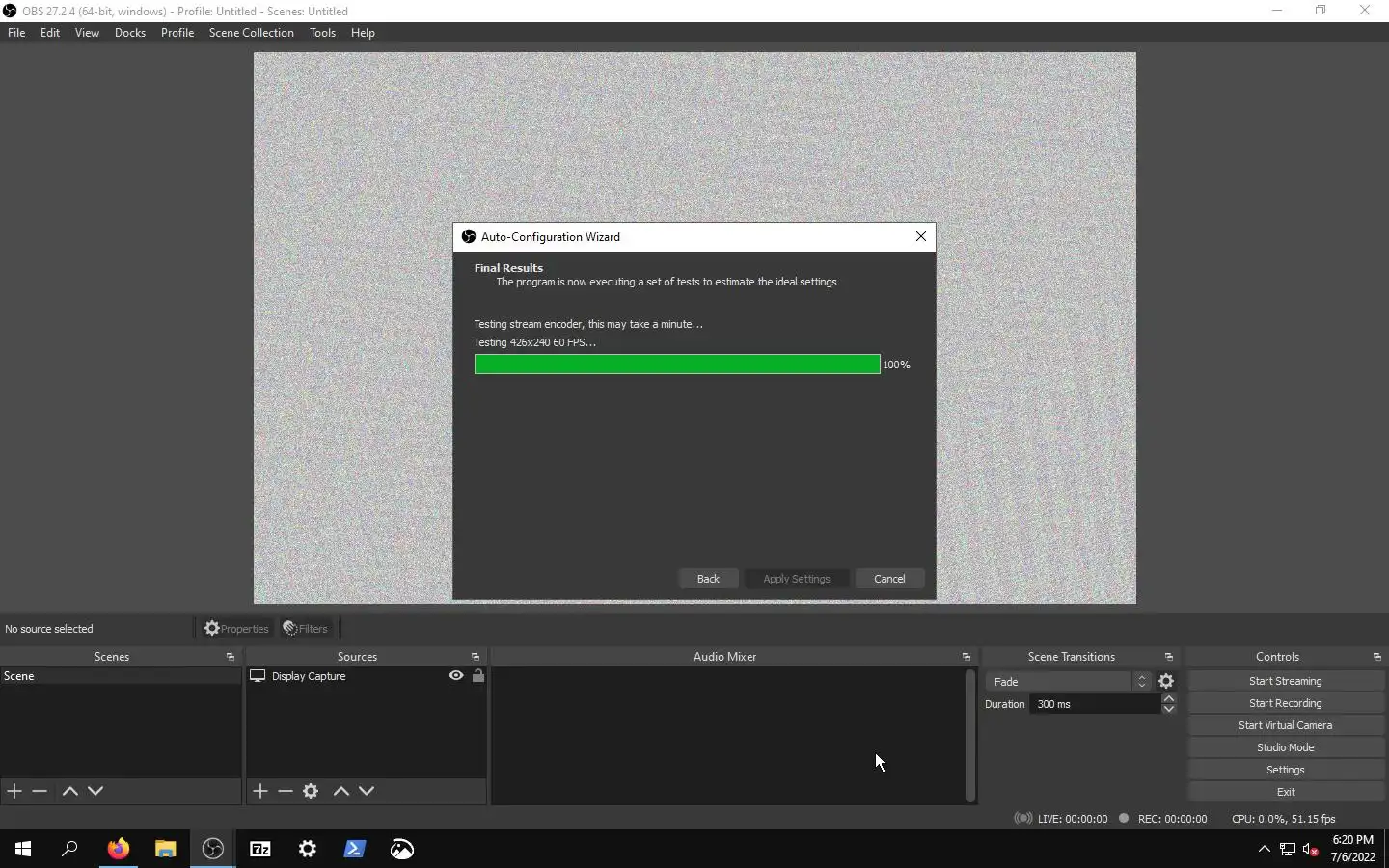
Task: Click the REC 00:00:00 status
Action: (1162, 819)
